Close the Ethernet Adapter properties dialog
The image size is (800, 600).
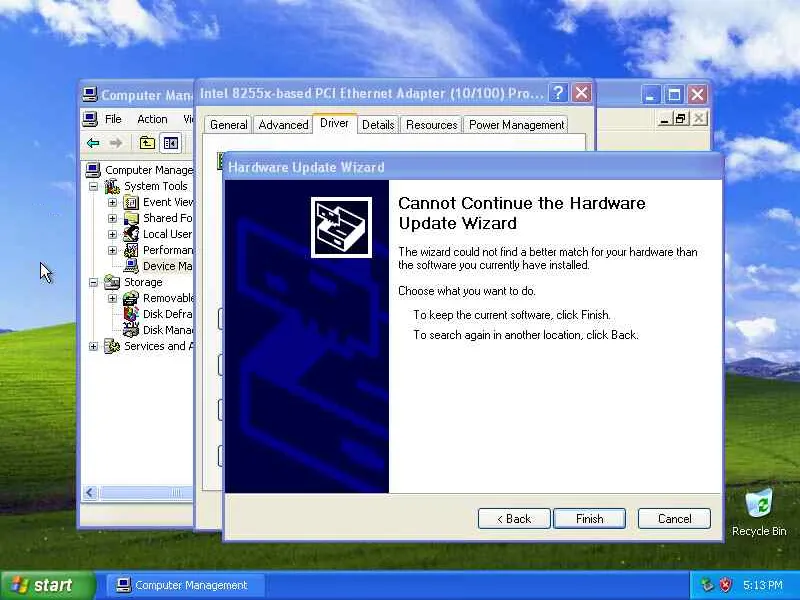(x=581, y=93)
